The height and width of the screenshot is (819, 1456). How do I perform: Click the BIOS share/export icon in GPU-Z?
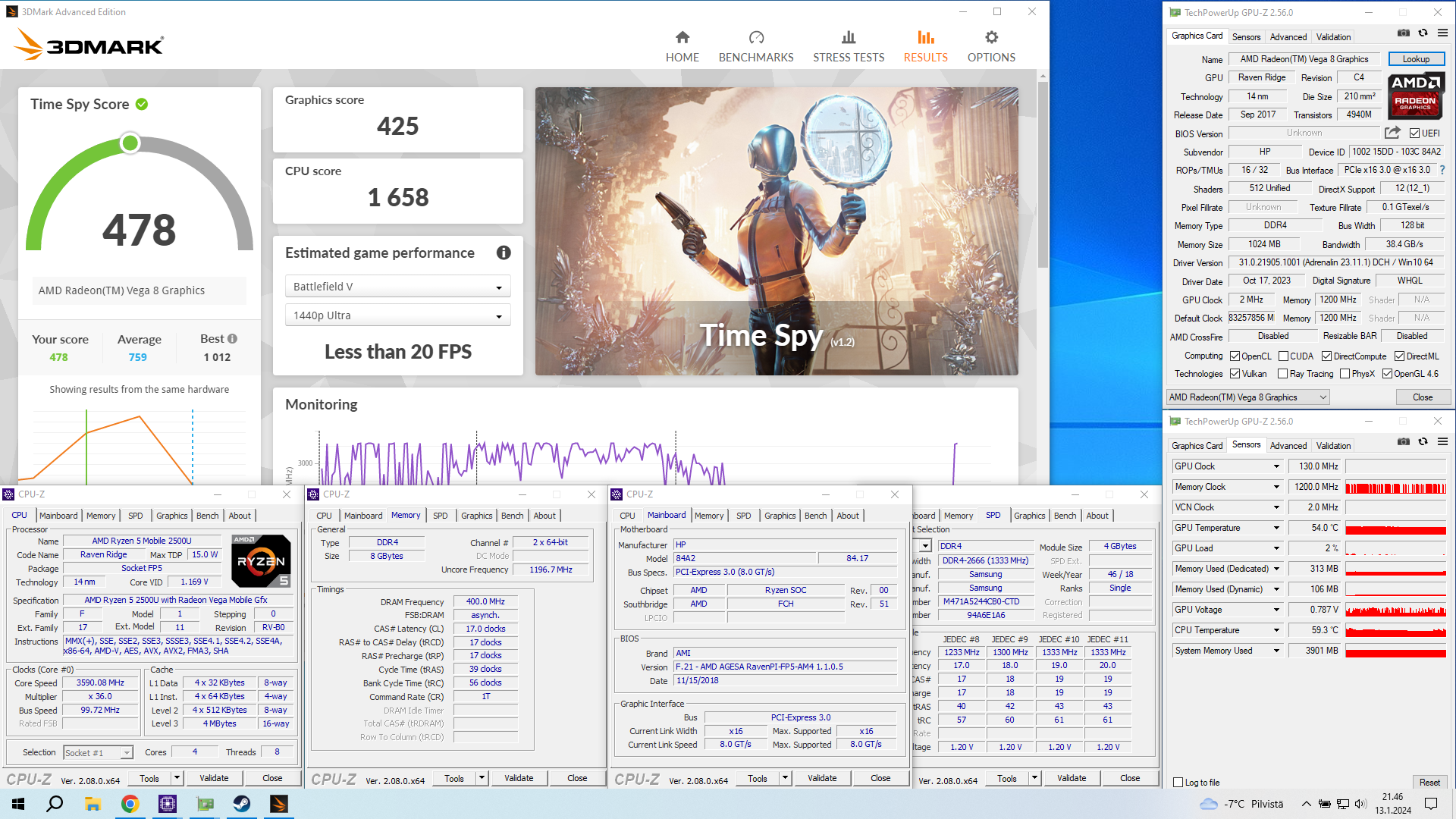pyautogui.click(x=1392, y=133)
